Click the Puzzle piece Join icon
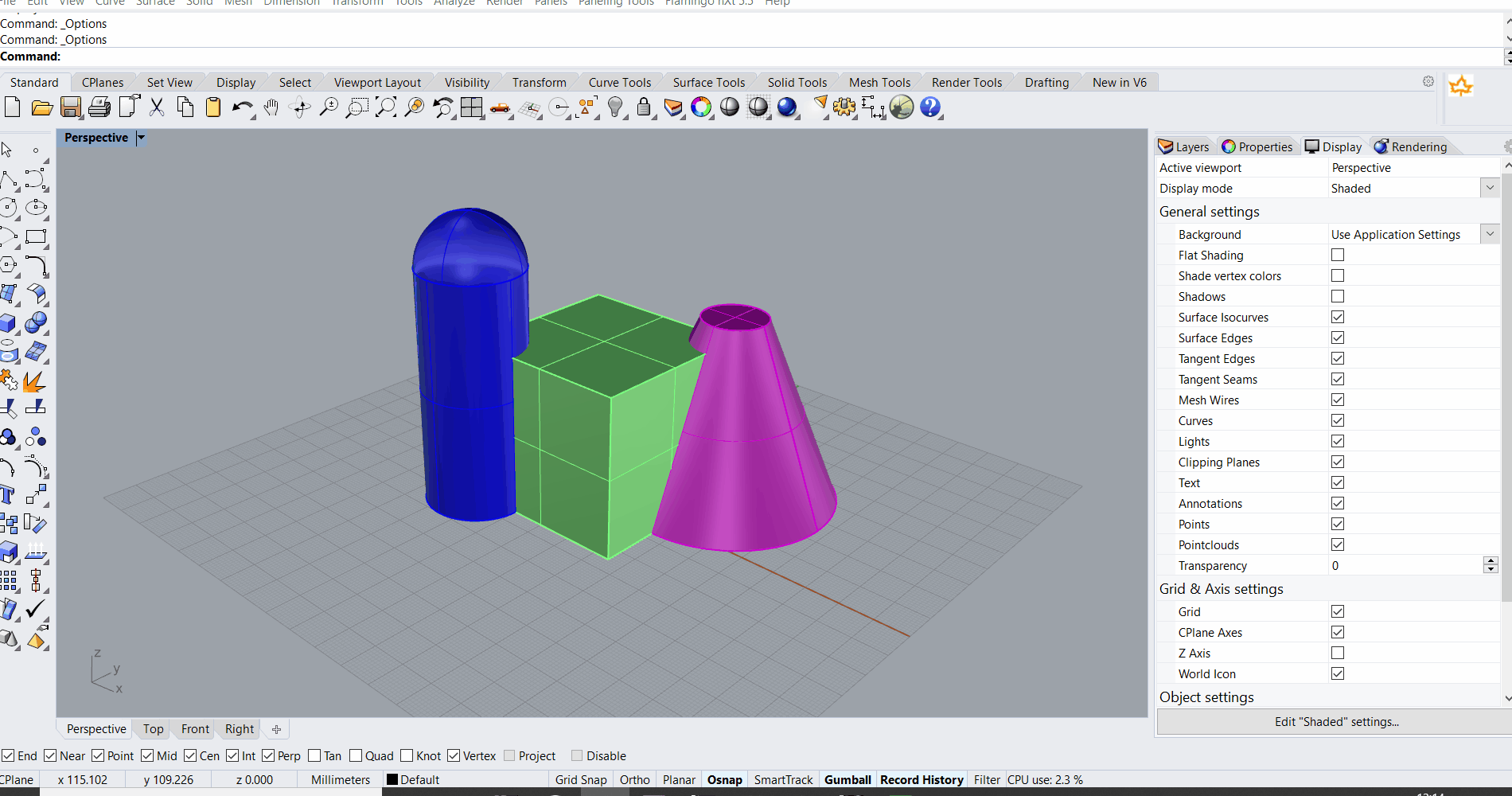1512x796 pixels. 8,380
